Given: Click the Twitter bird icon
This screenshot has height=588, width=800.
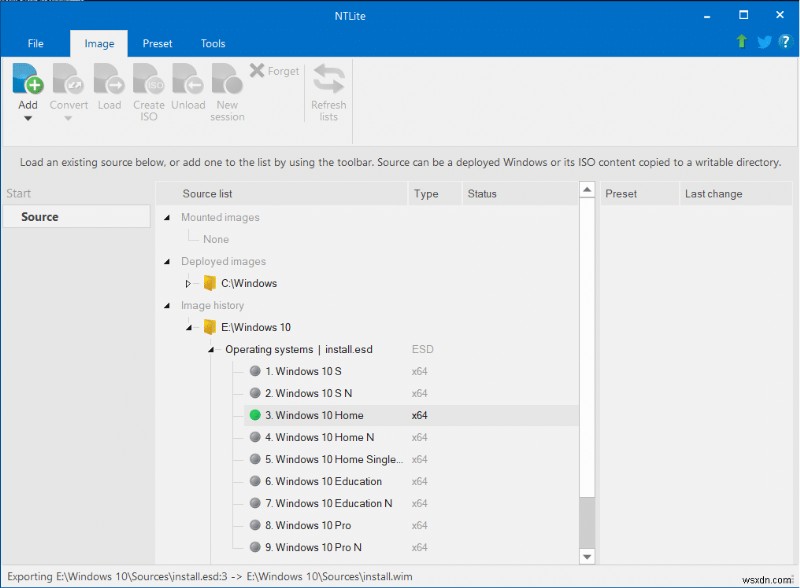Looking at the screenshot, I should coord(764,42).
